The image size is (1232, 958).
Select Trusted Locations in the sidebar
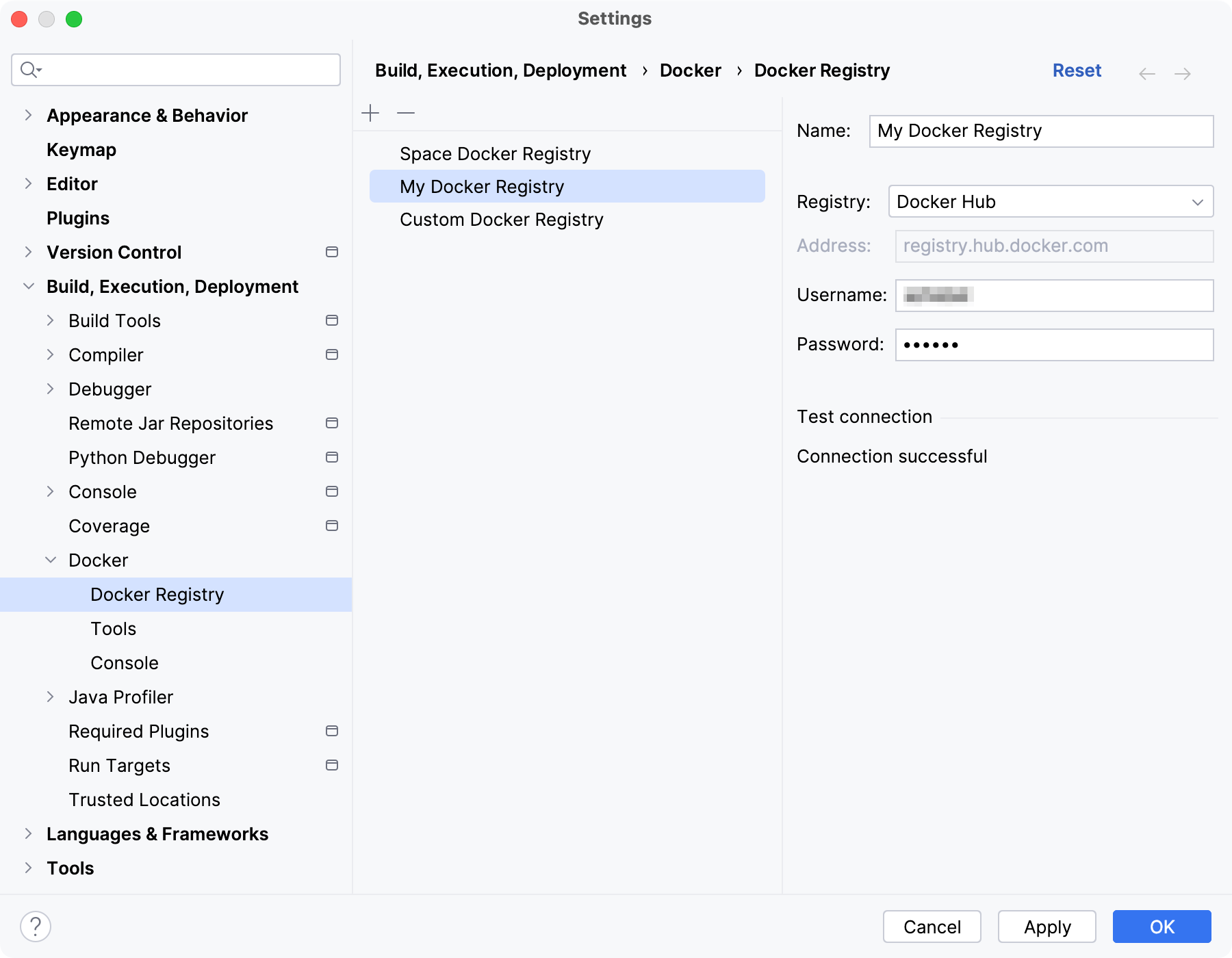tap(144, 799)
